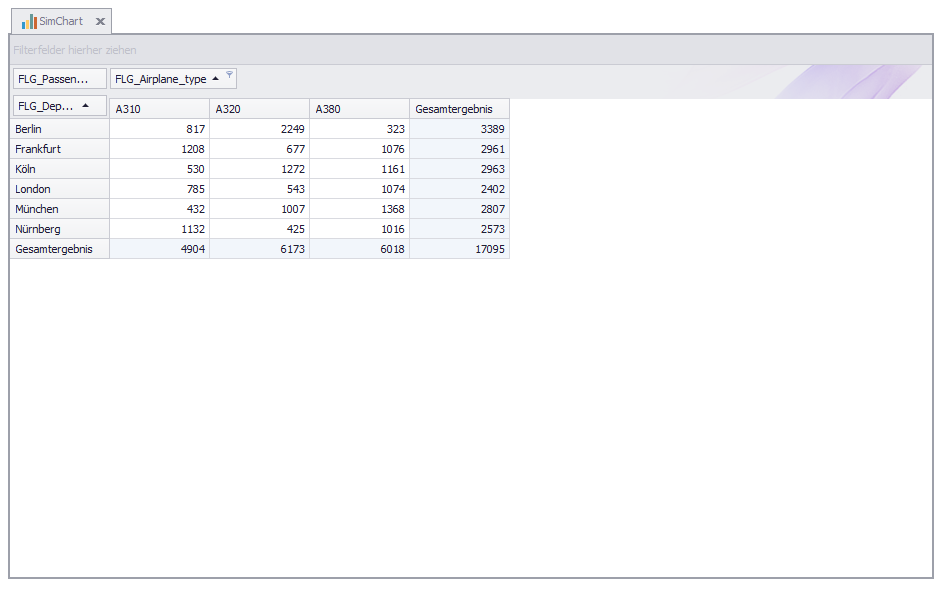This screenshot has height=591, width=946.
Task: Select the Köln row header
Action: point(59,169)
